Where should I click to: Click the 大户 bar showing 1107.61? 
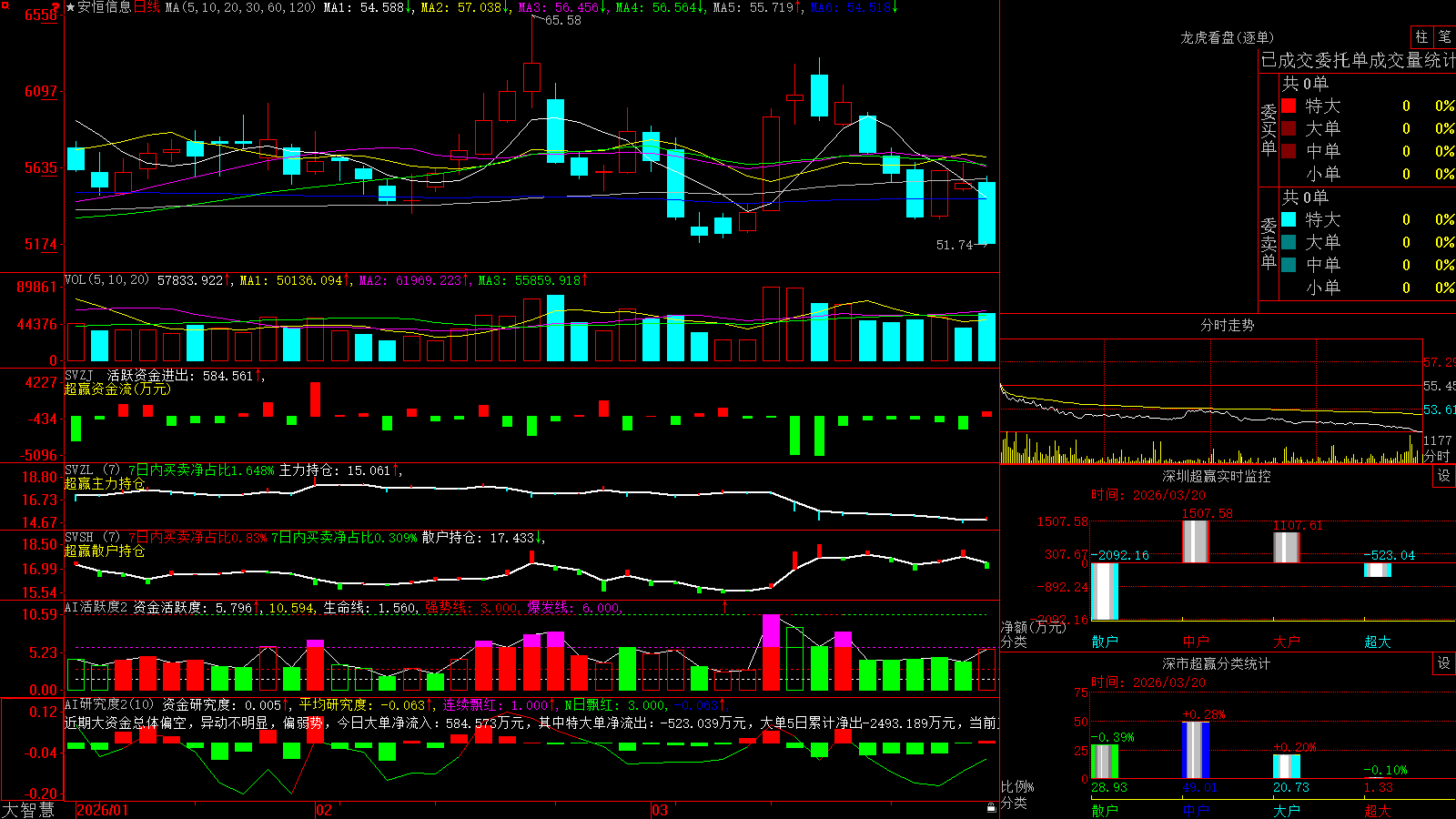[1286, 548]
